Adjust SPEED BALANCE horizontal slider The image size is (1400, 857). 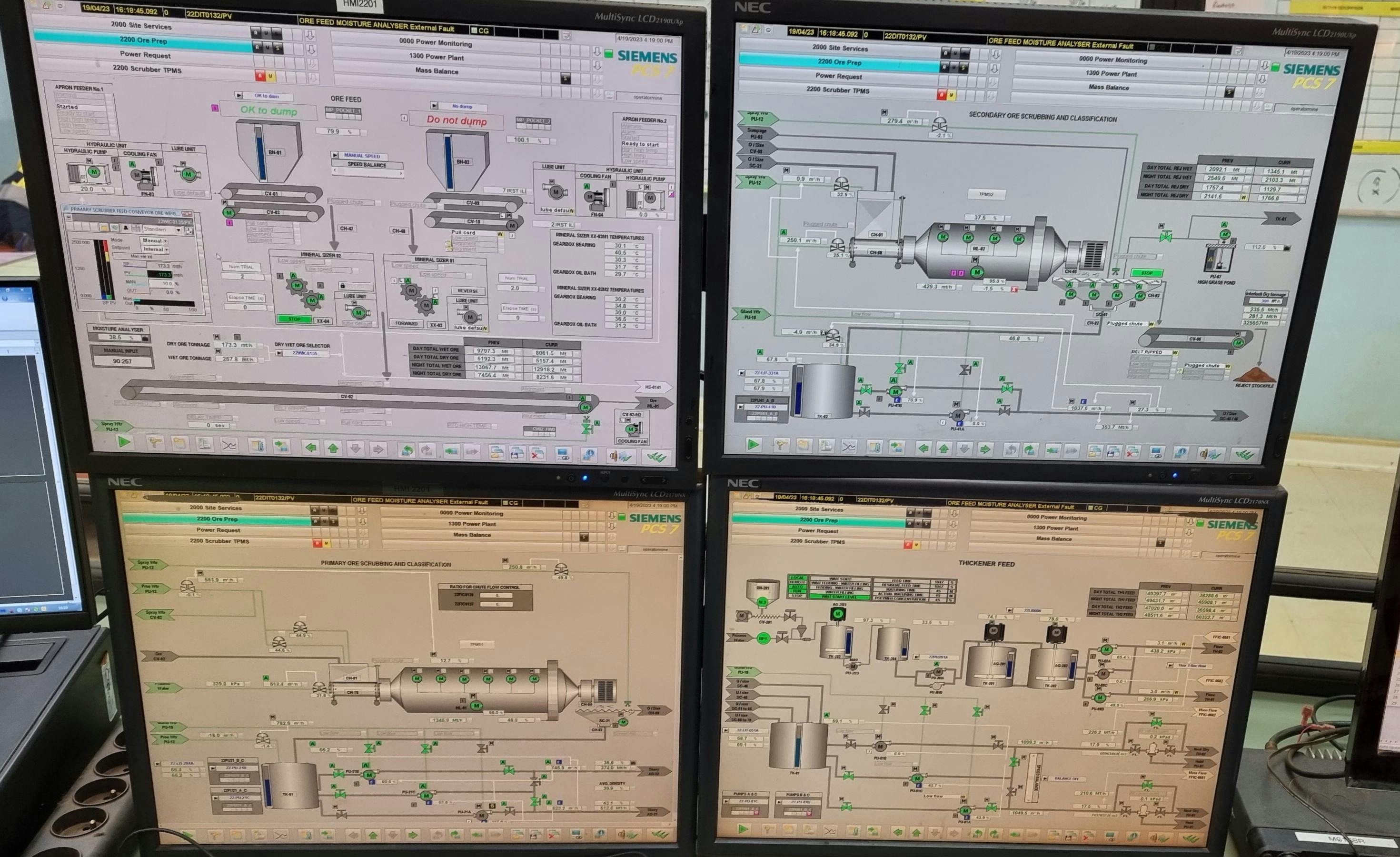tap(367, 172)
